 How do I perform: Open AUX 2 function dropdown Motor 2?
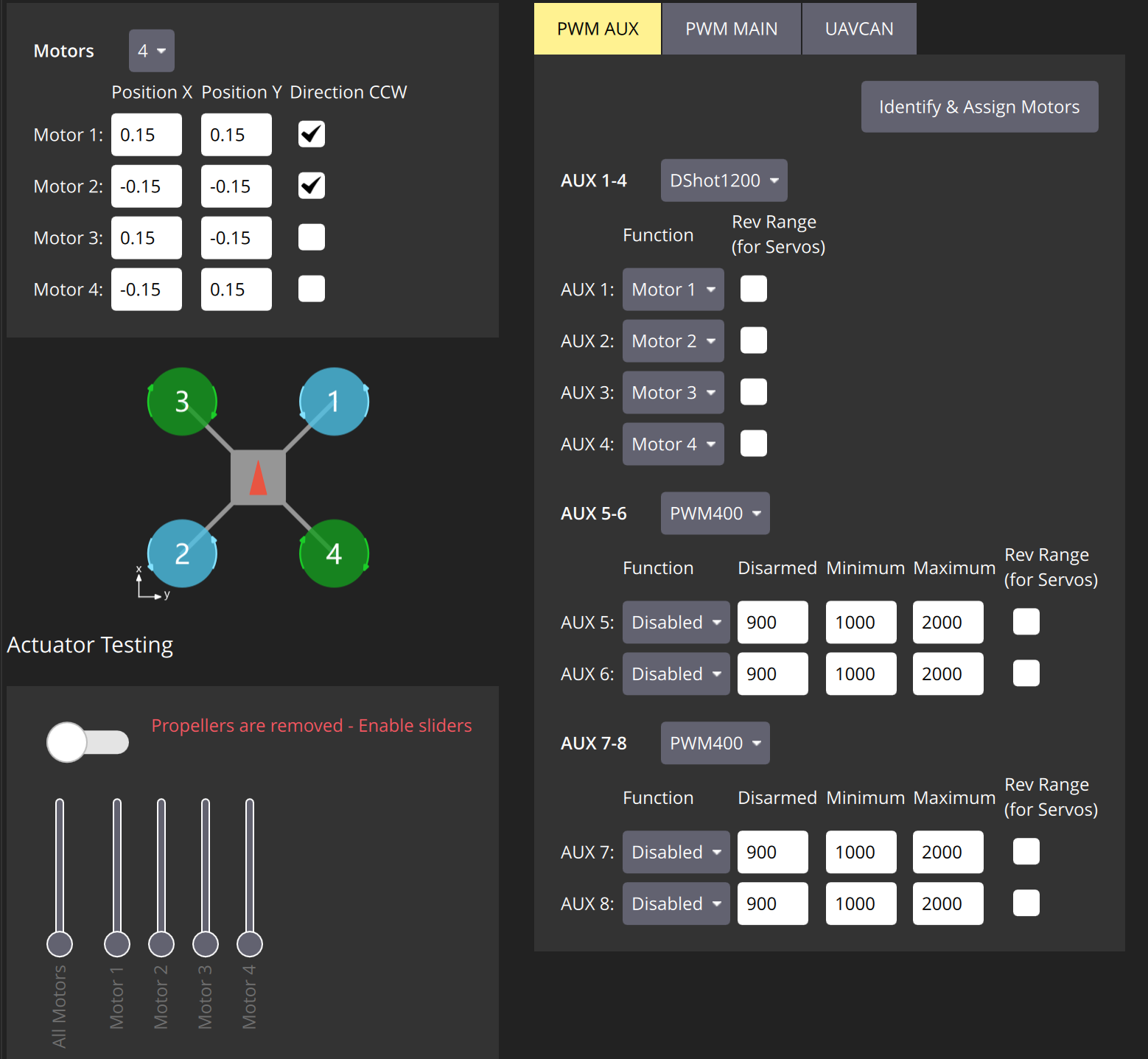click(673, 341)
